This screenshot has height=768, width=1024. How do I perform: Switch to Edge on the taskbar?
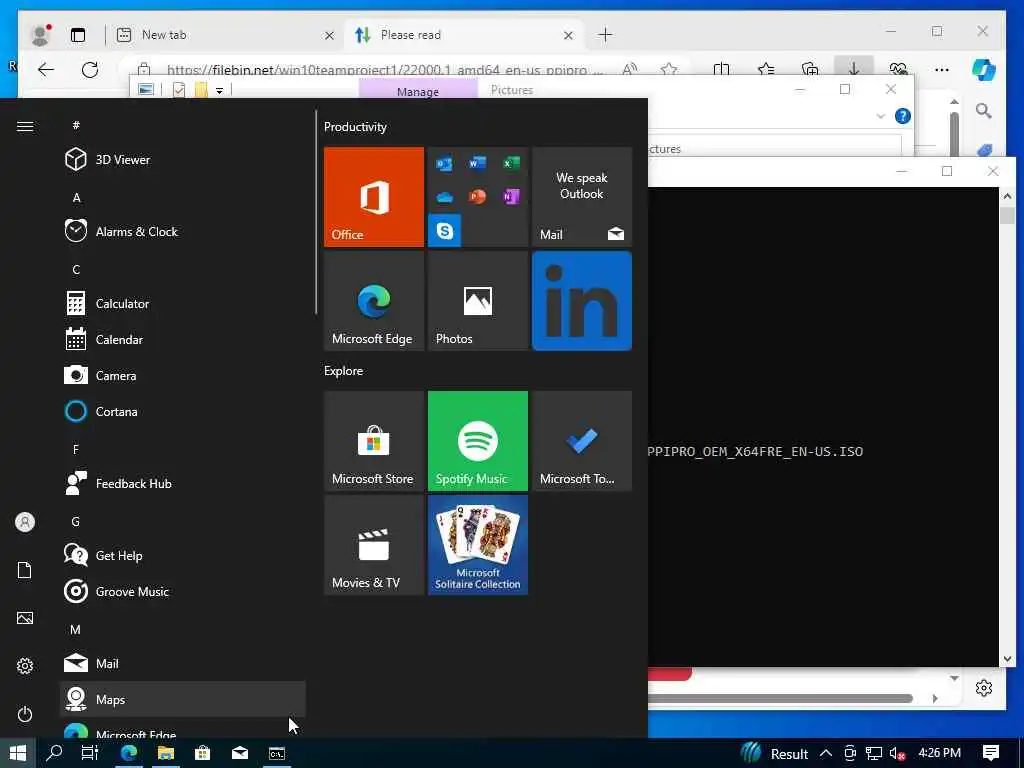(x=129, y=753)
